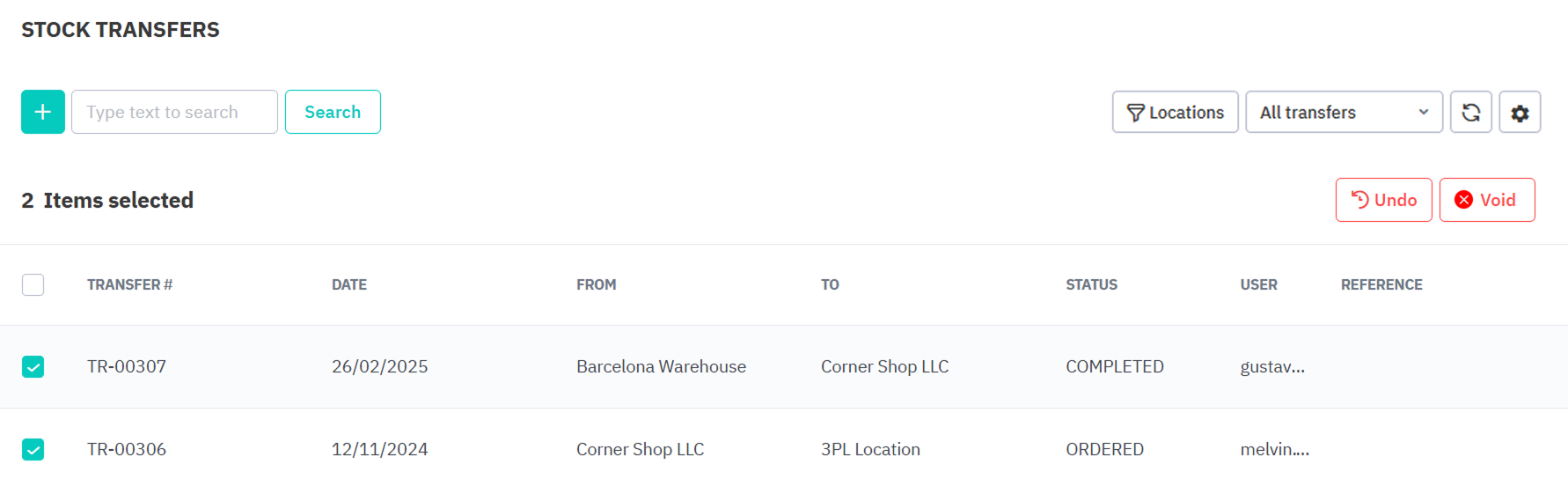Image resolution: width=1568 pixels, height=479 pixels.
Task: Click the plus icon to add transfer
Action: (43, 112)
